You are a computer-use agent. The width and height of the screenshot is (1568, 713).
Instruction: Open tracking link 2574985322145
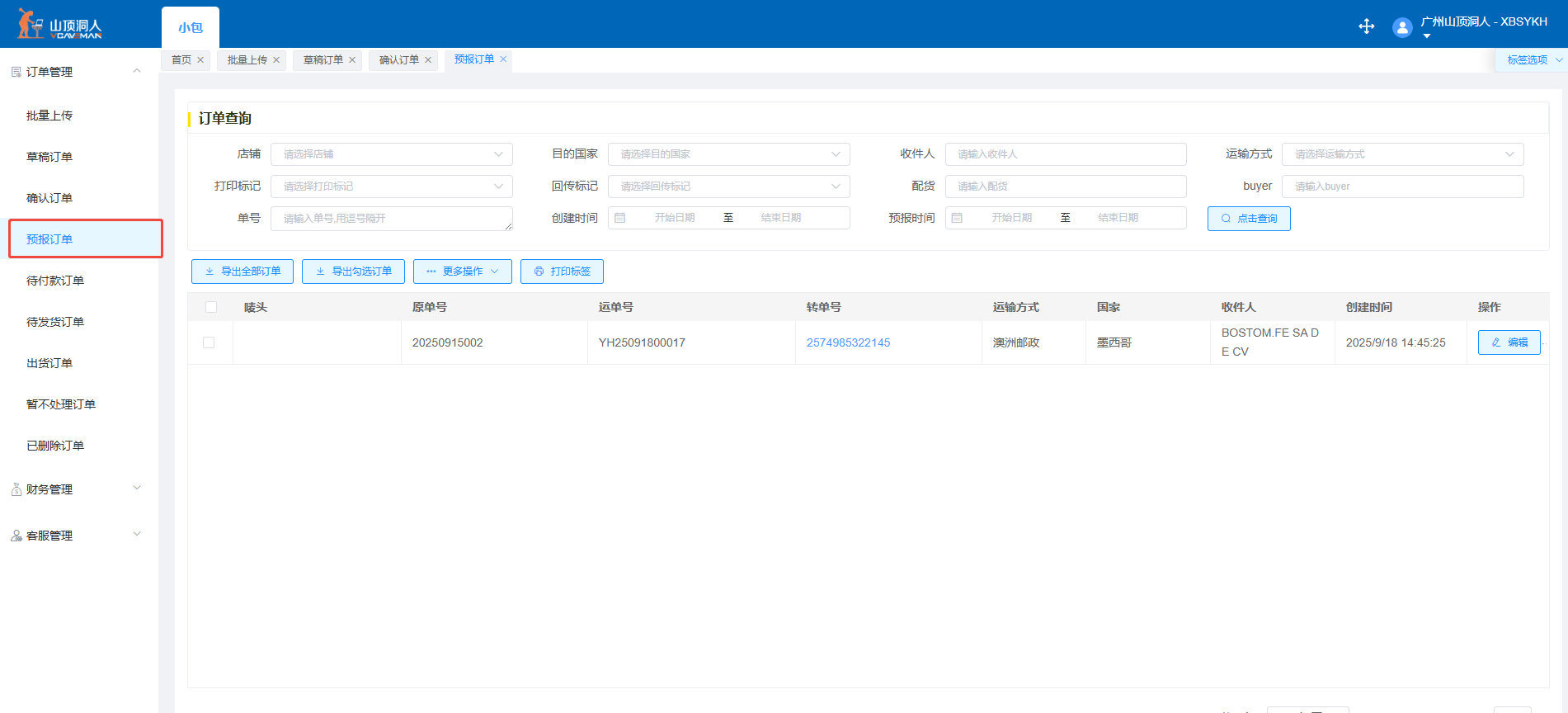(848, 342)
